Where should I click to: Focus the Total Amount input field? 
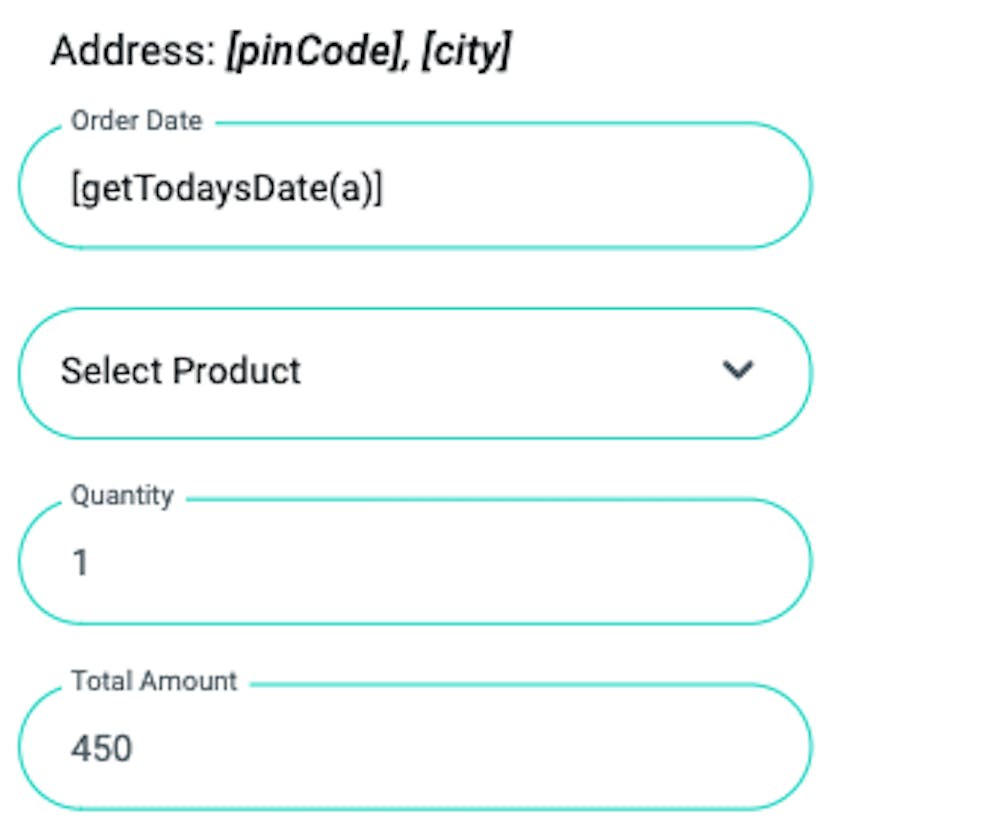pyautogui.click(x=415, y=748)
